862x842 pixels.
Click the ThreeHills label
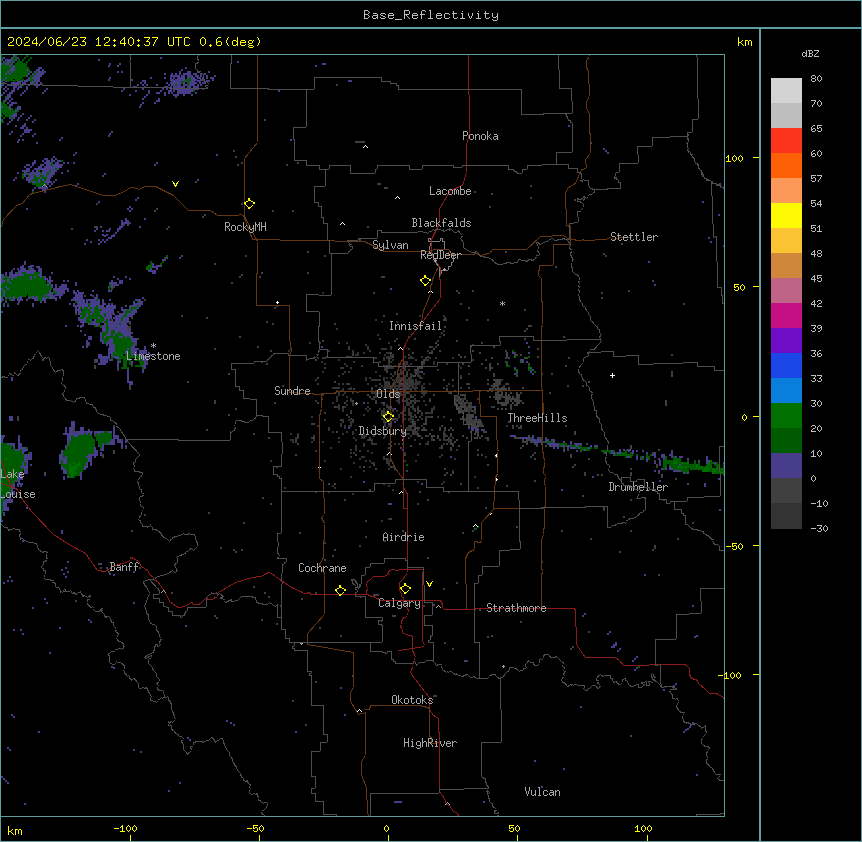[537, 418]
